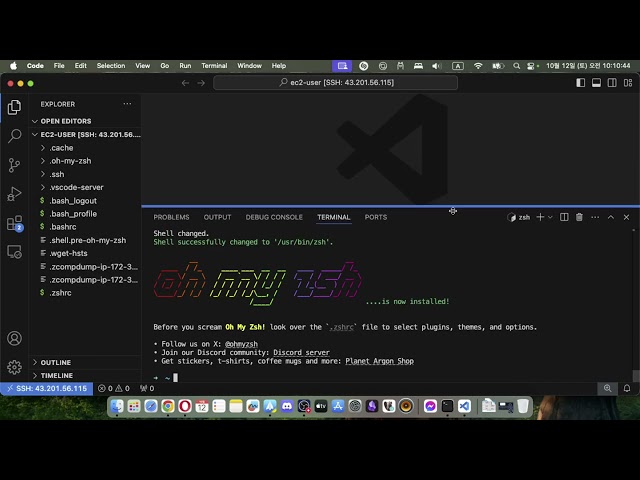Kill the terminal with trash icon
The image size is (640, 480).
coord(579,217)
